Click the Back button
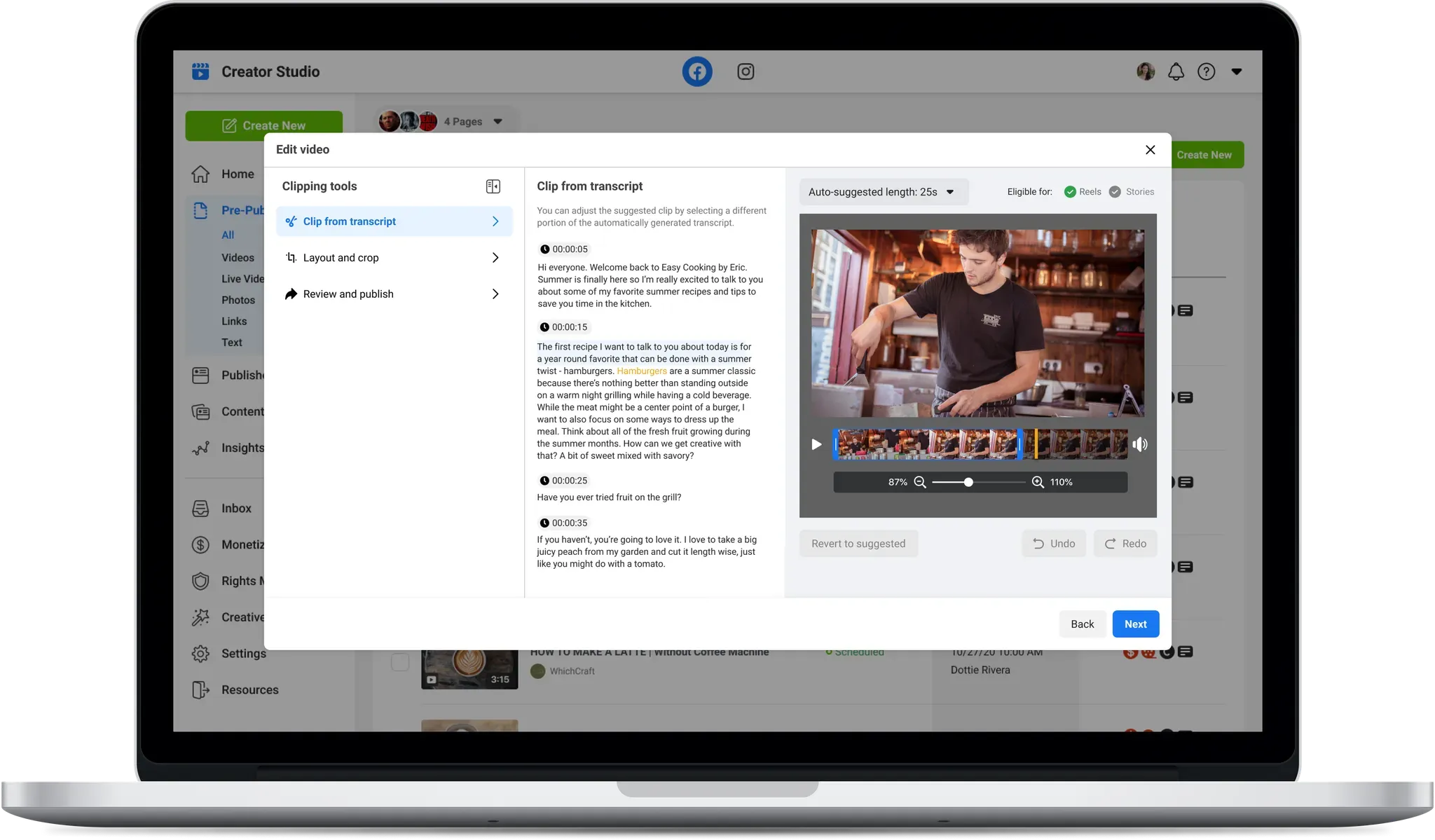 coord(1082,624)
